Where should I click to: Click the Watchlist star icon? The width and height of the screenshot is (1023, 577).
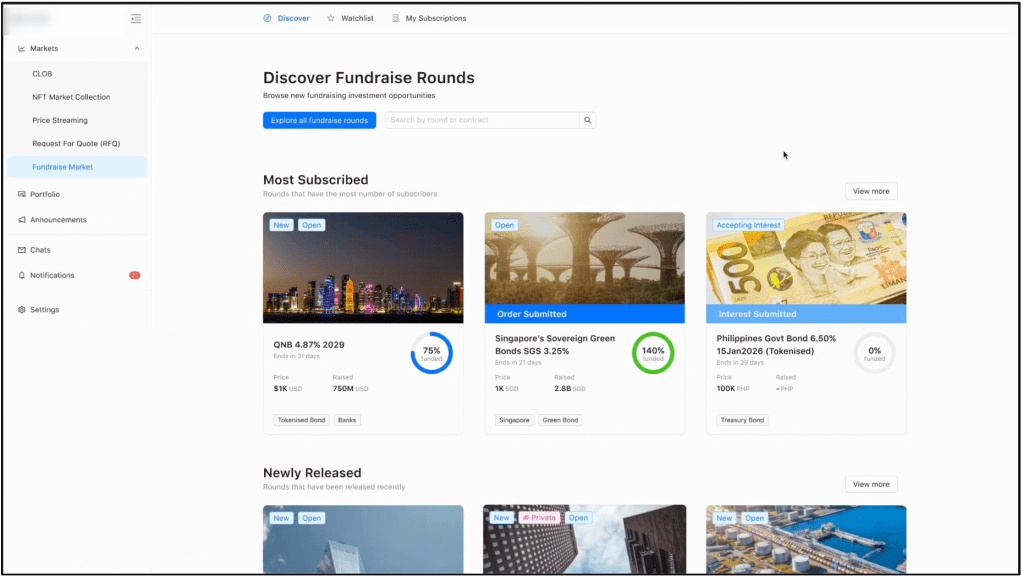[x=331, y=18]
